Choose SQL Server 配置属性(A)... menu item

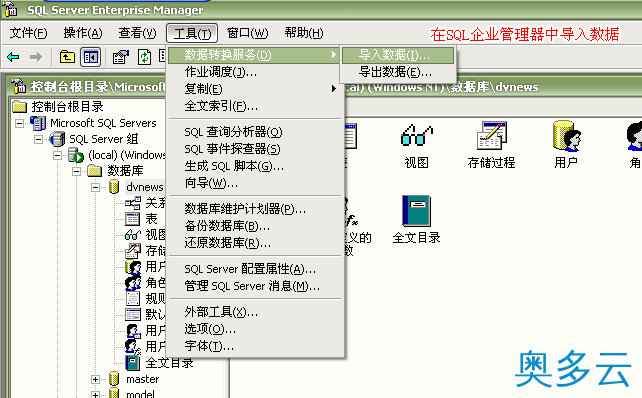(255, 269)
